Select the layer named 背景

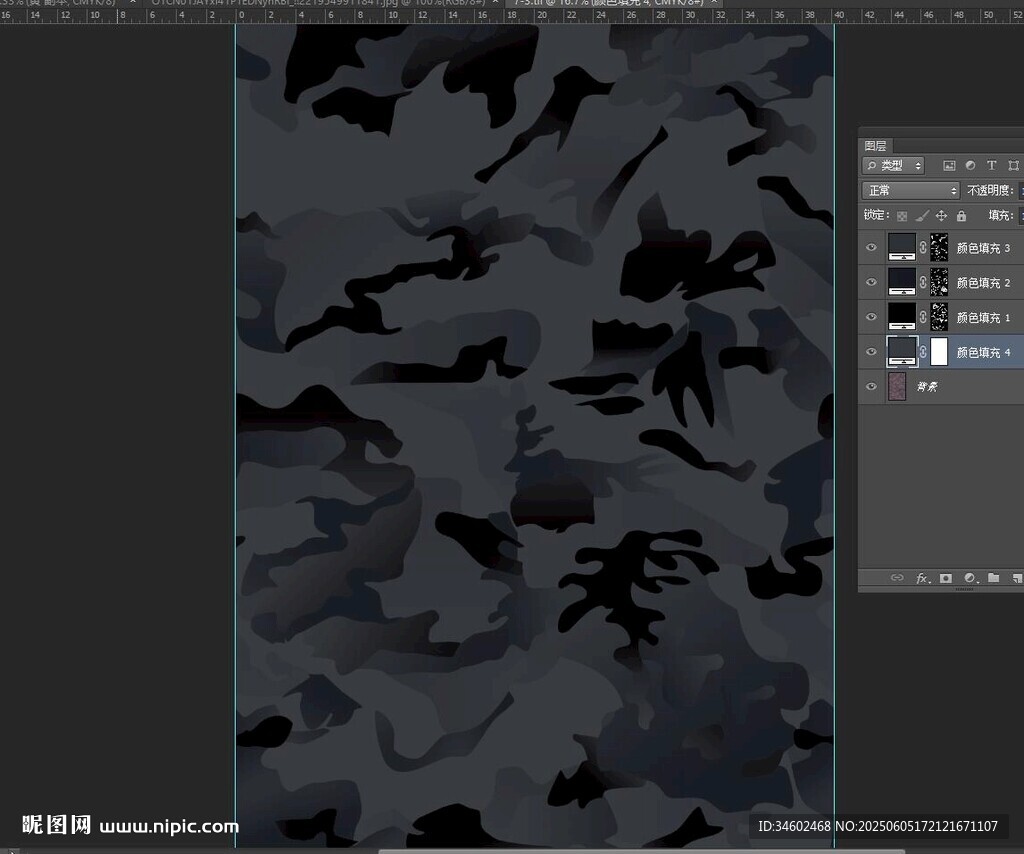[x=927, y=387]
